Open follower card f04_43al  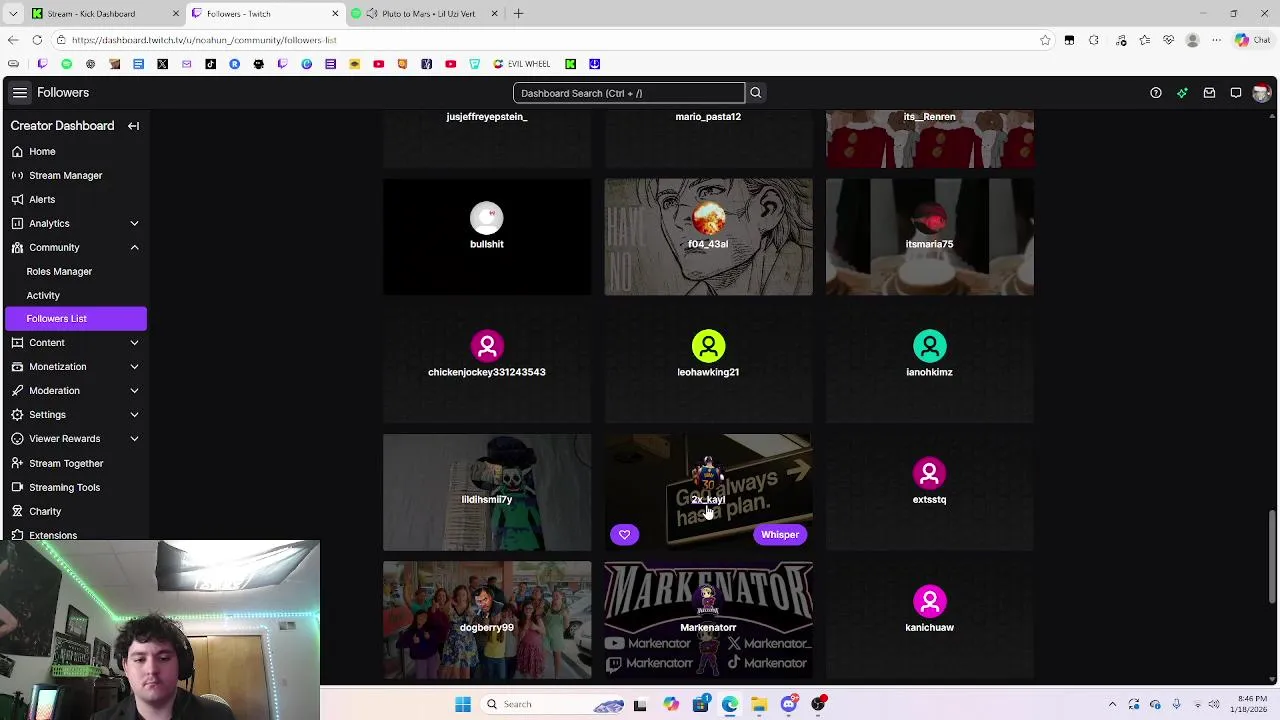(x=708, y=237)
